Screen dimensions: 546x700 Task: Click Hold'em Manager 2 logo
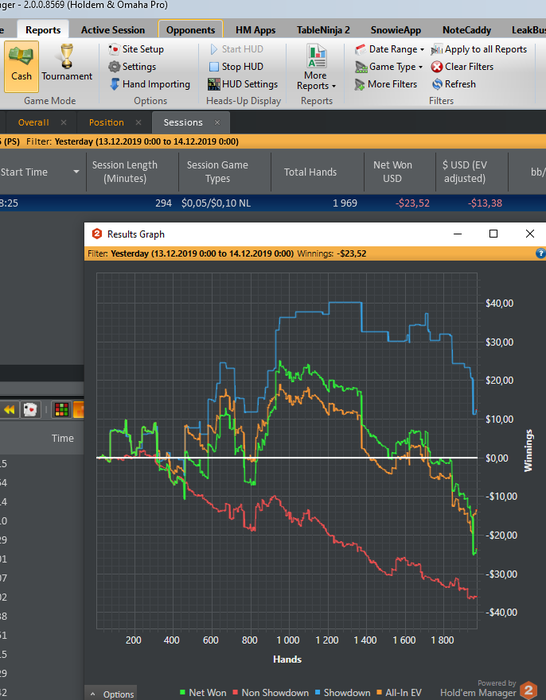coord(528,690)
